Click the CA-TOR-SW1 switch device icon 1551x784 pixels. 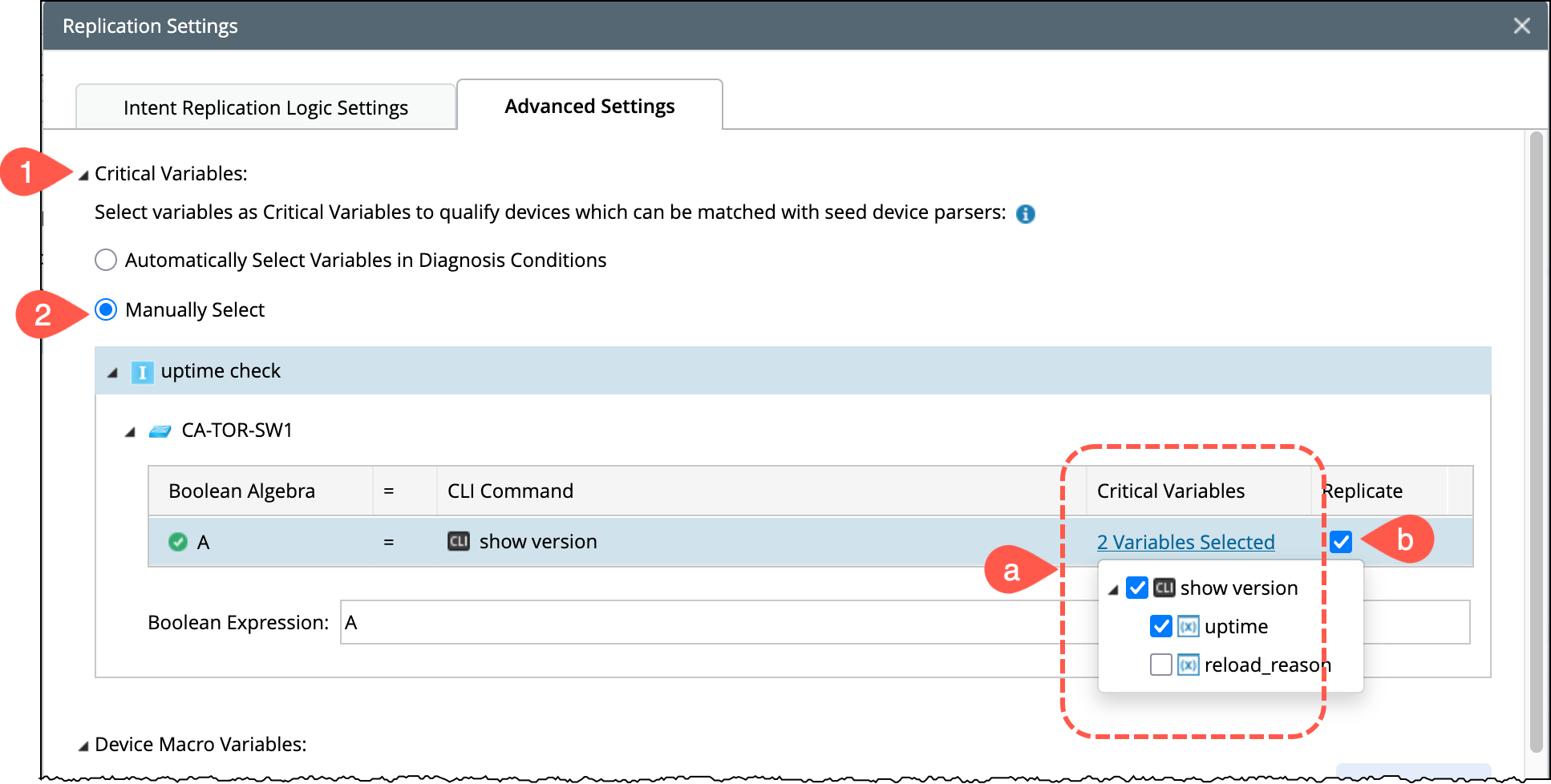click(160, 431)
